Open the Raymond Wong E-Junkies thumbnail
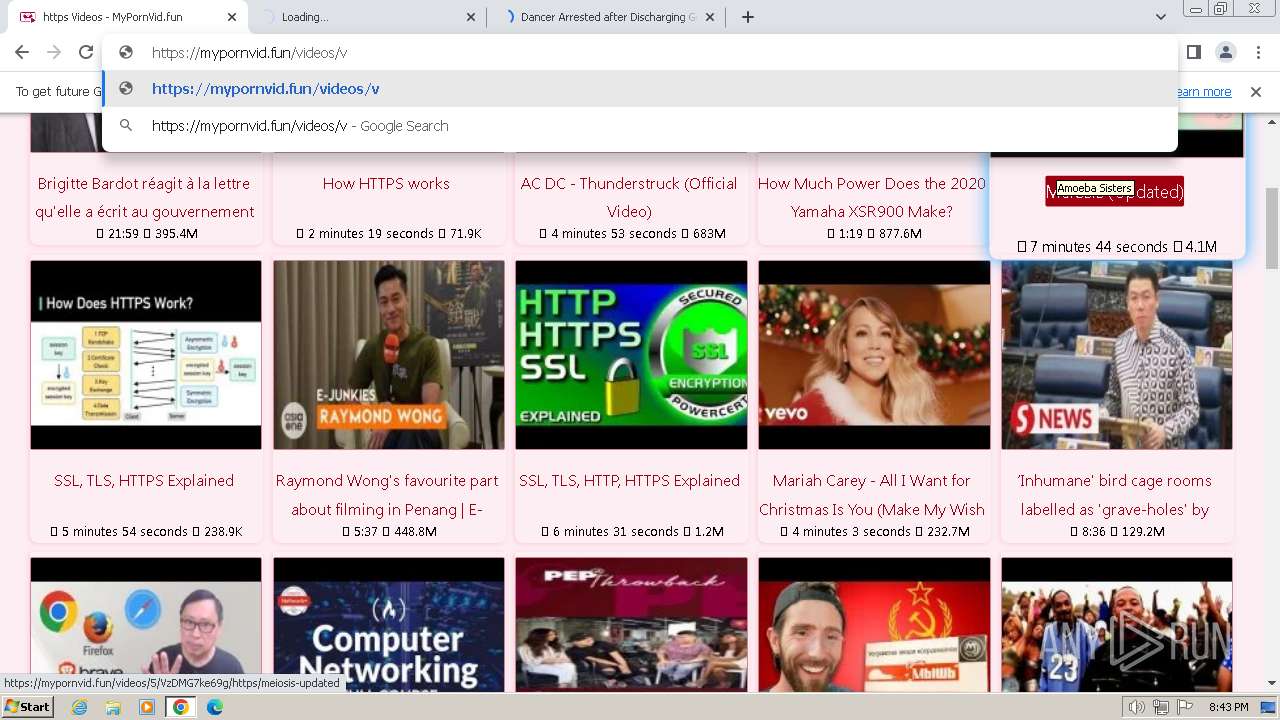Viewport: 1280px width, 720px height. [x=389, y=355]
